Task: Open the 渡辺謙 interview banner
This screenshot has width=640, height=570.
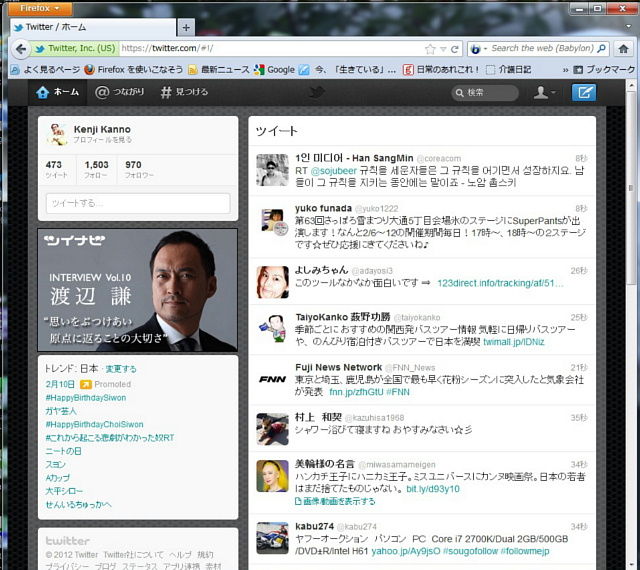Action: pos(138,290)
